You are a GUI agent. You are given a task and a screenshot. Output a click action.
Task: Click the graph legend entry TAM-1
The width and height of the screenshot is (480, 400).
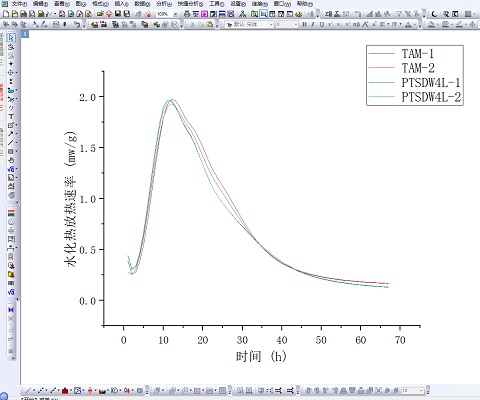(418, 54)
